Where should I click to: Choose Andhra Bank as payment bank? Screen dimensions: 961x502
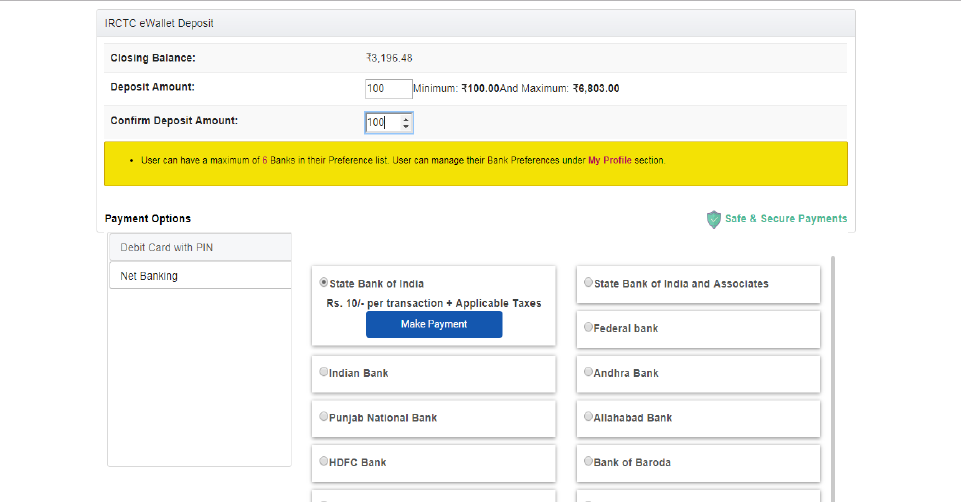point(588,371)
